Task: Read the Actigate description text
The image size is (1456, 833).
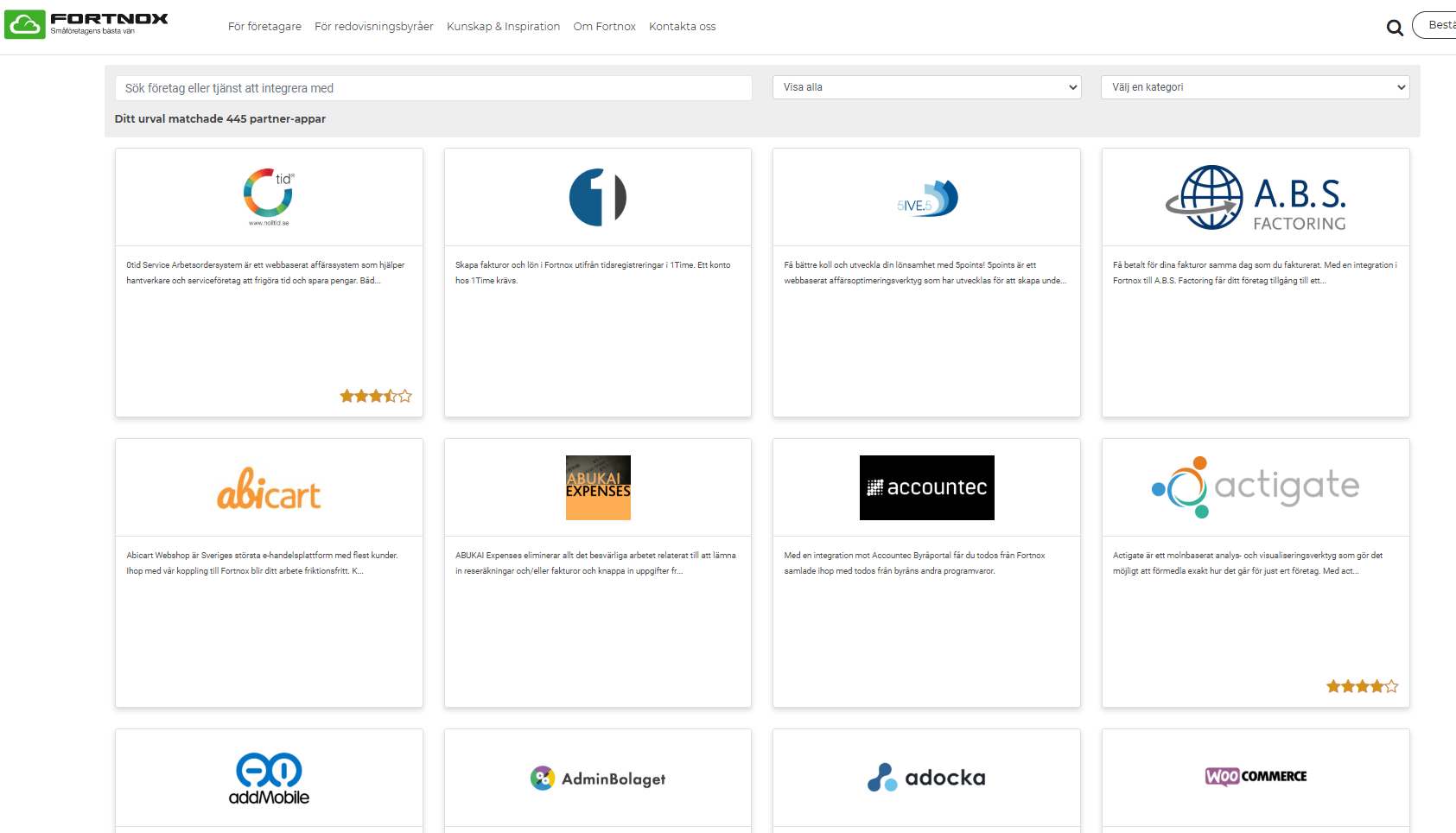Action: click(1248, 563)
